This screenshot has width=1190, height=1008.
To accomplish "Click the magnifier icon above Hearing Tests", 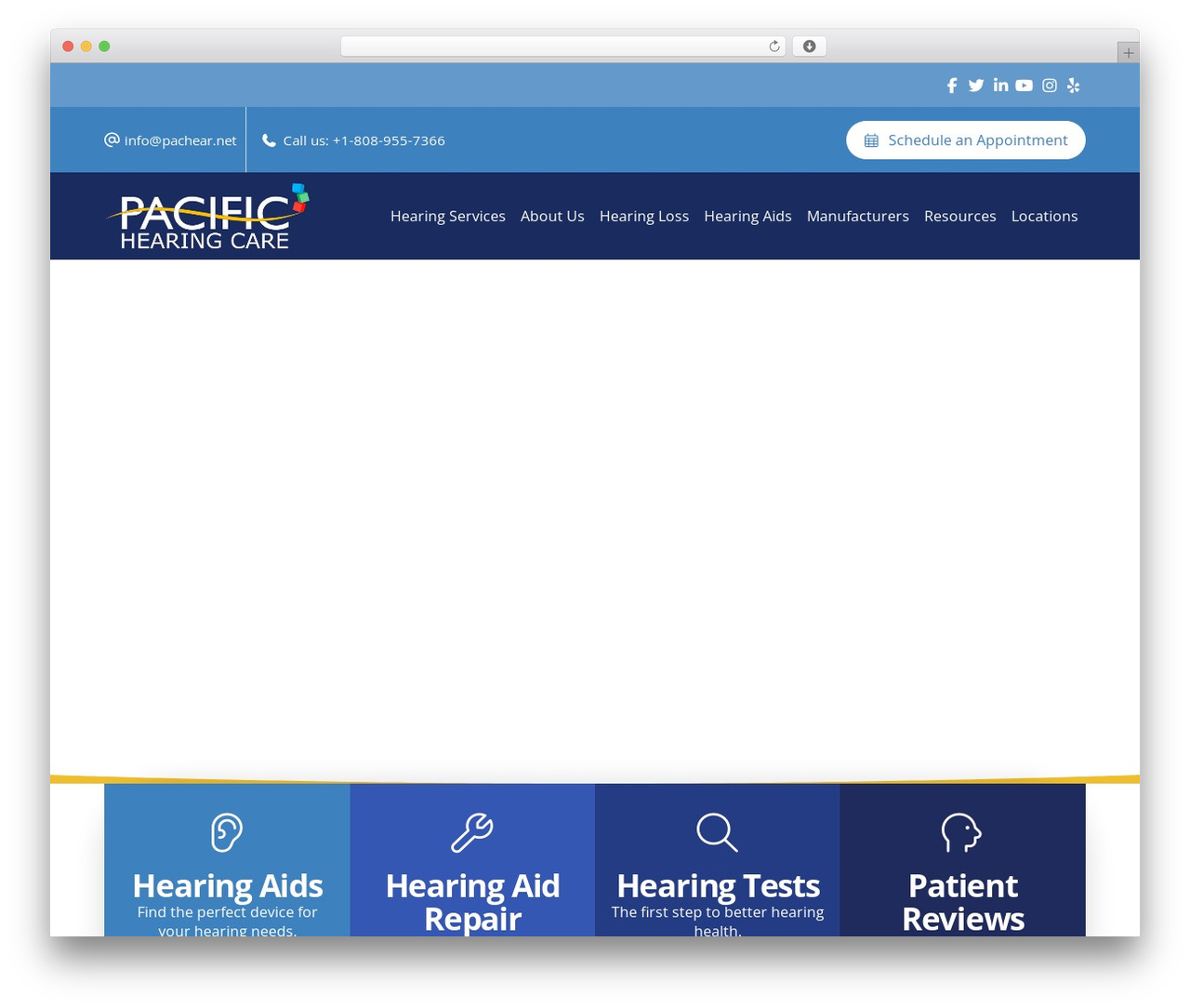I will click(717, 832).
